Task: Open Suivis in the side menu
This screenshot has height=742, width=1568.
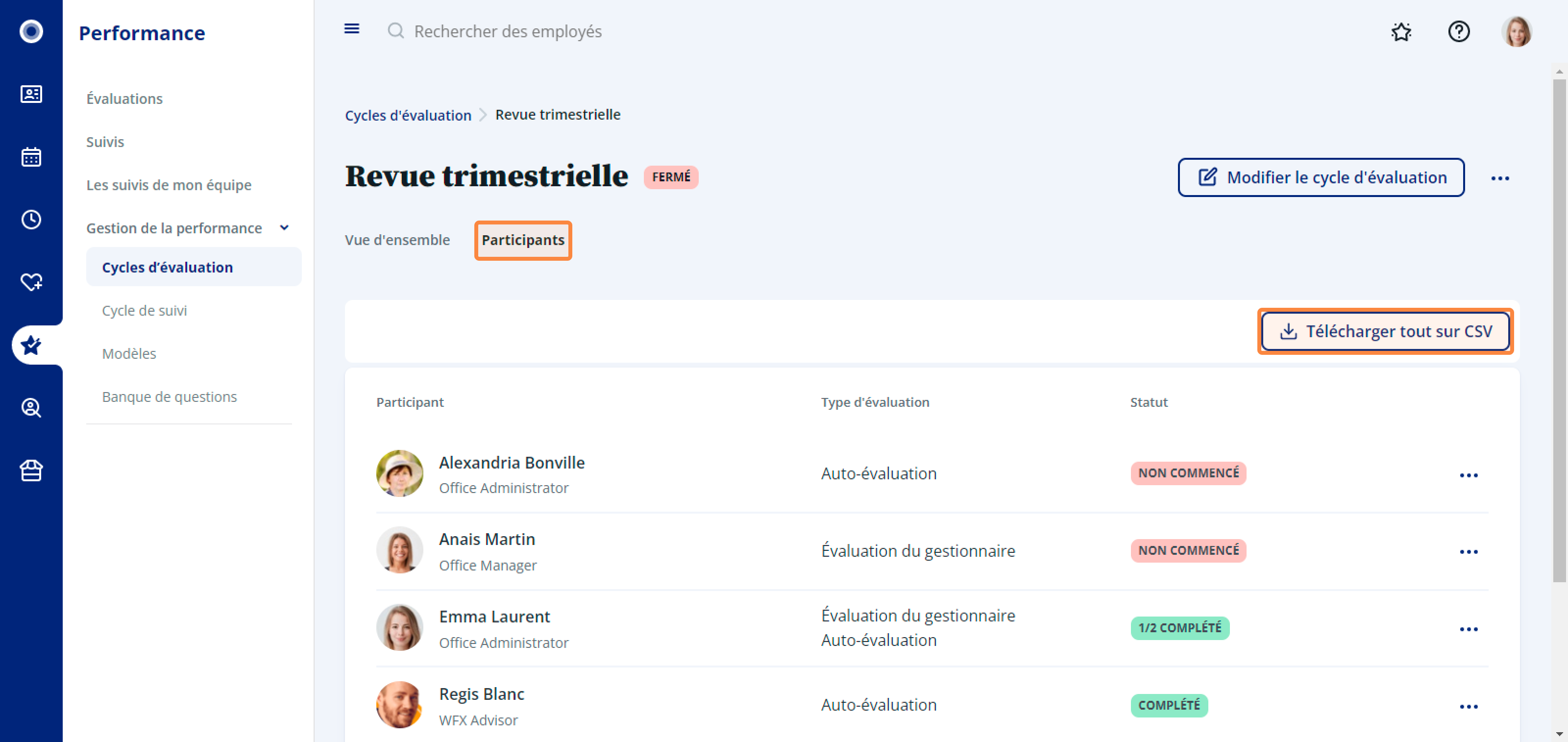Action: [x=105, y=142]
